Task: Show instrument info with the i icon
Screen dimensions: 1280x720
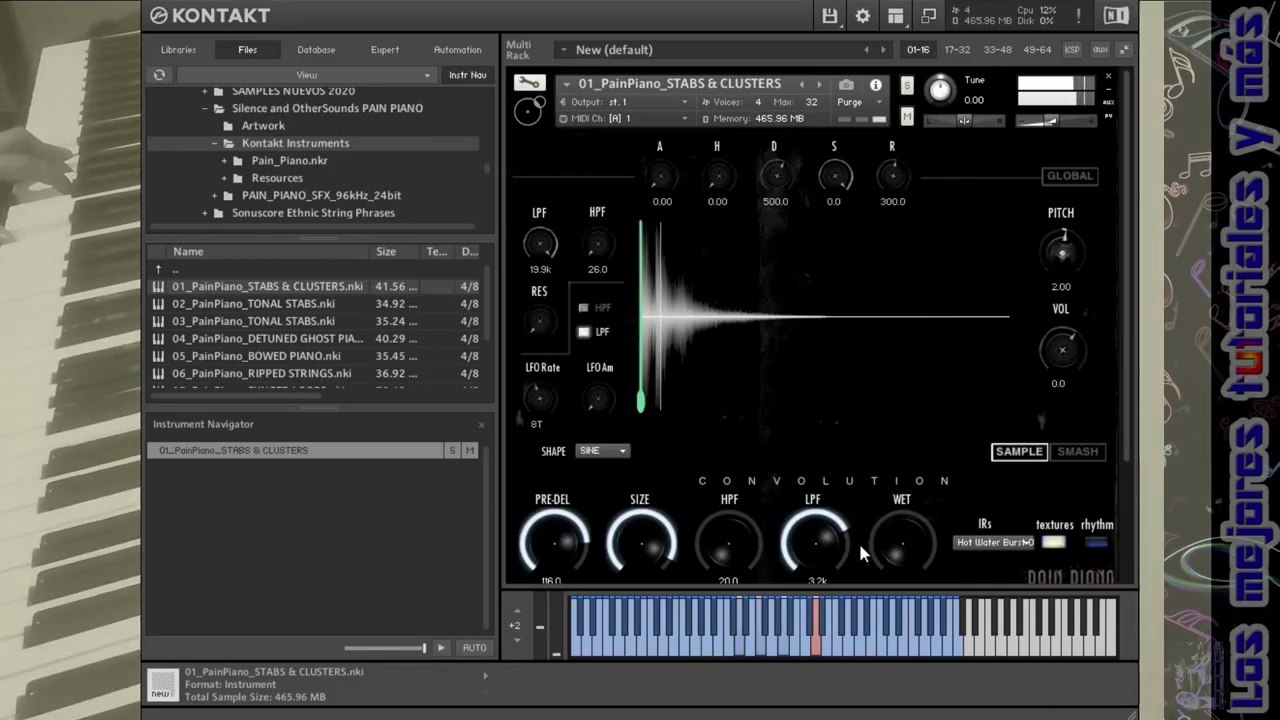Action: tap(876, 85)
